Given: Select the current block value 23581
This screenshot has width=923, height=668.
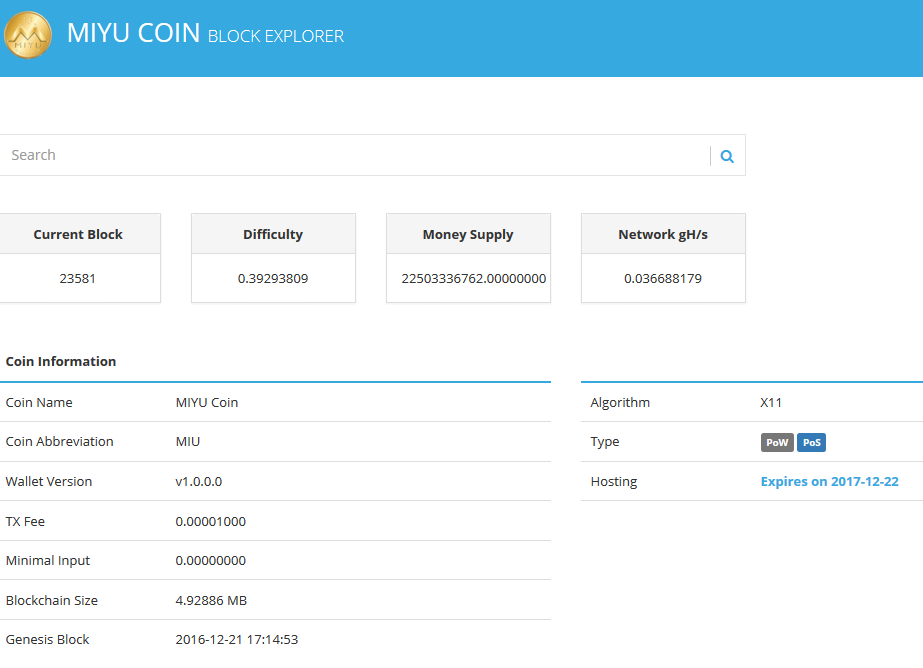Looking at the screenshot, I should pos(77,278).
